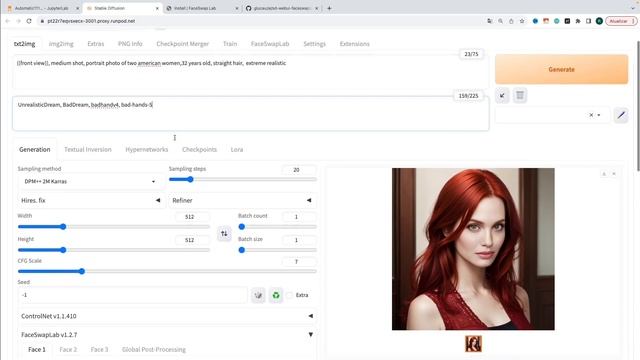Click the Sampling steps number field
640x360 pixels.
[298, 169]
